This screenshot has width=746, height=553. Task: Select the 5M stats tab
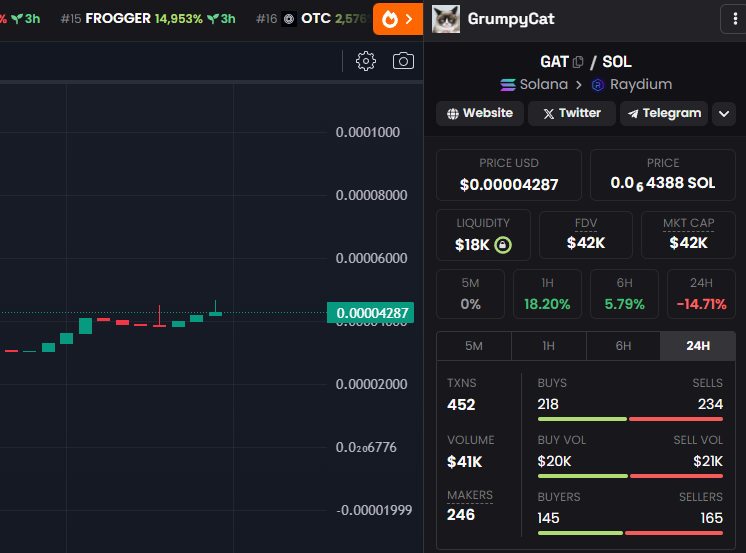(x=474, y=346)
